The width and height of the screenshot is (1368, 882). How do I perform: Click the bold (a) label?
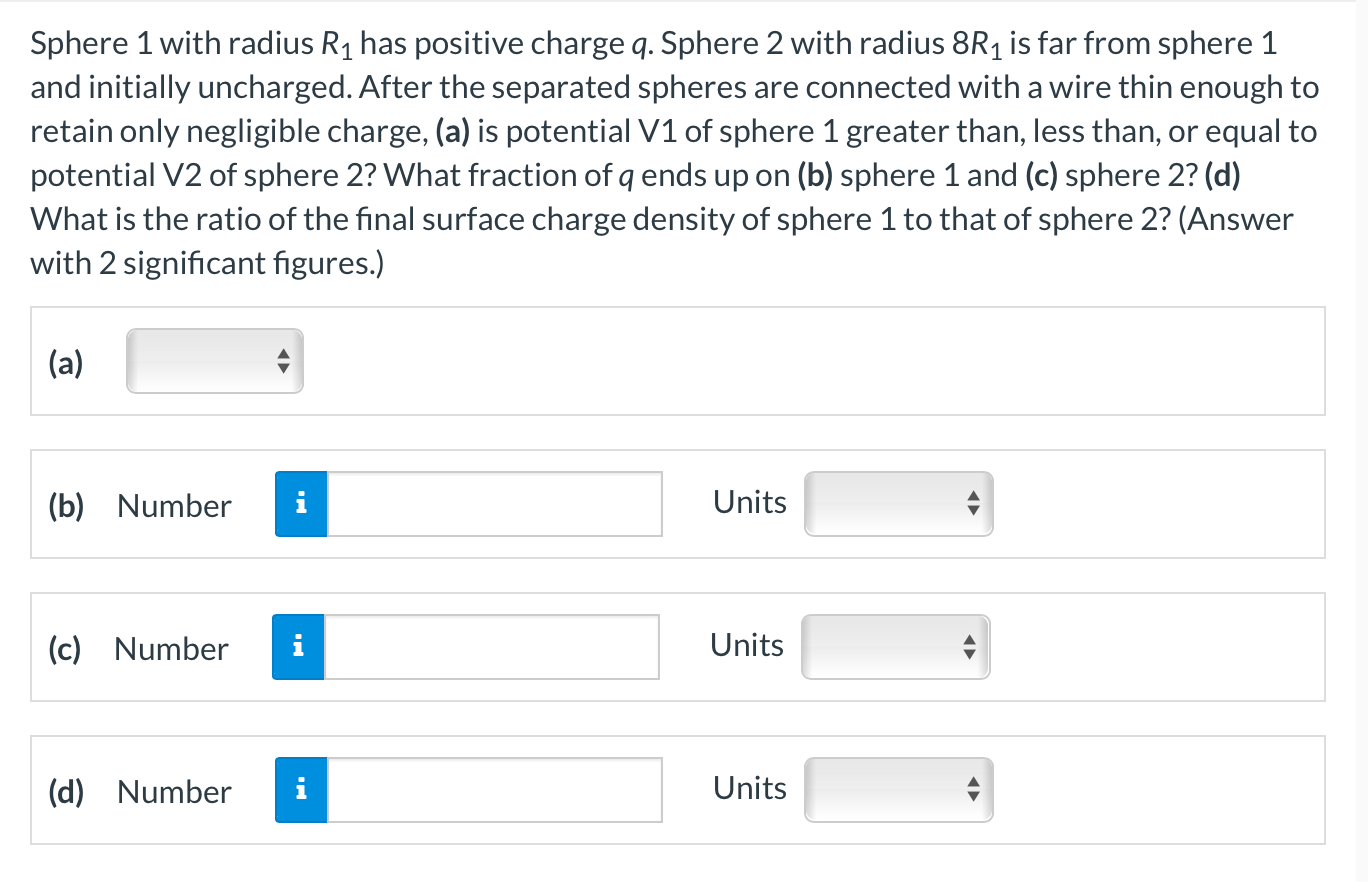[x=64, y=363]
